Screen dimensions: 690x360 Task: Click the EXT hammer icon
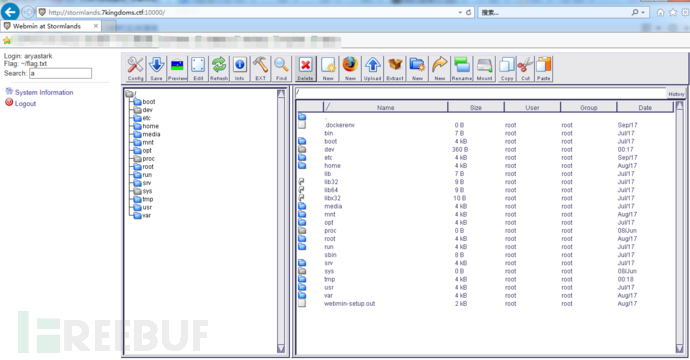(261, 69)
